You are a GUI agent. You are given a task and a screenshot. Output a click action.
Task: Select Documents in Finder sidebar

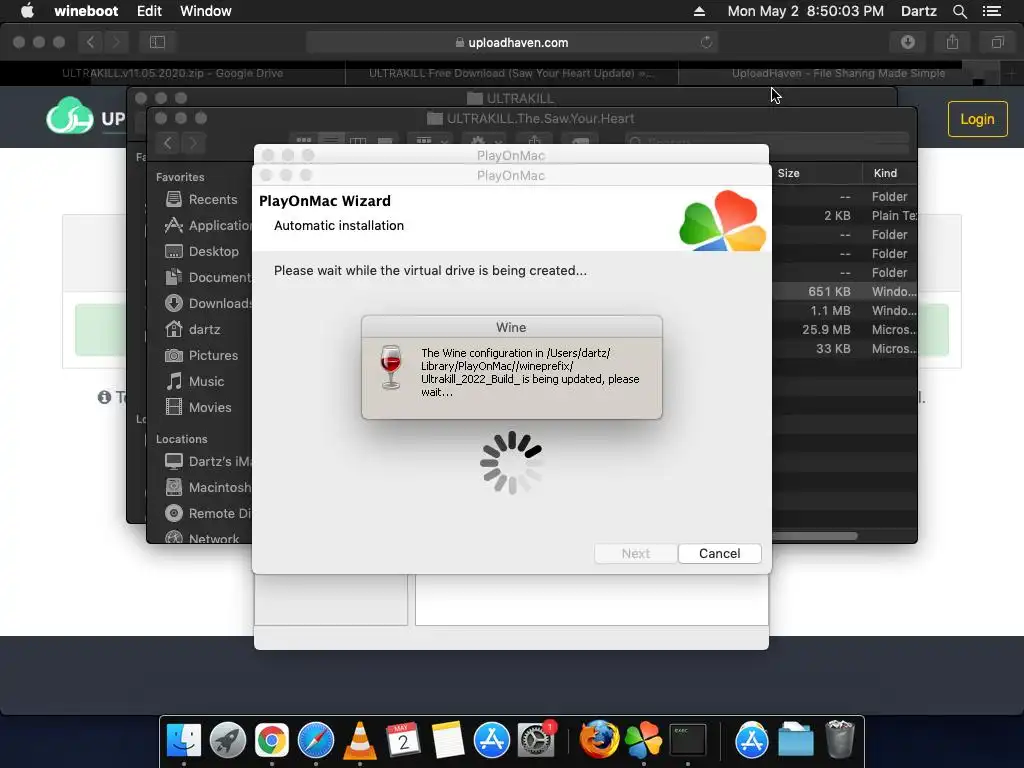point(209,277)
